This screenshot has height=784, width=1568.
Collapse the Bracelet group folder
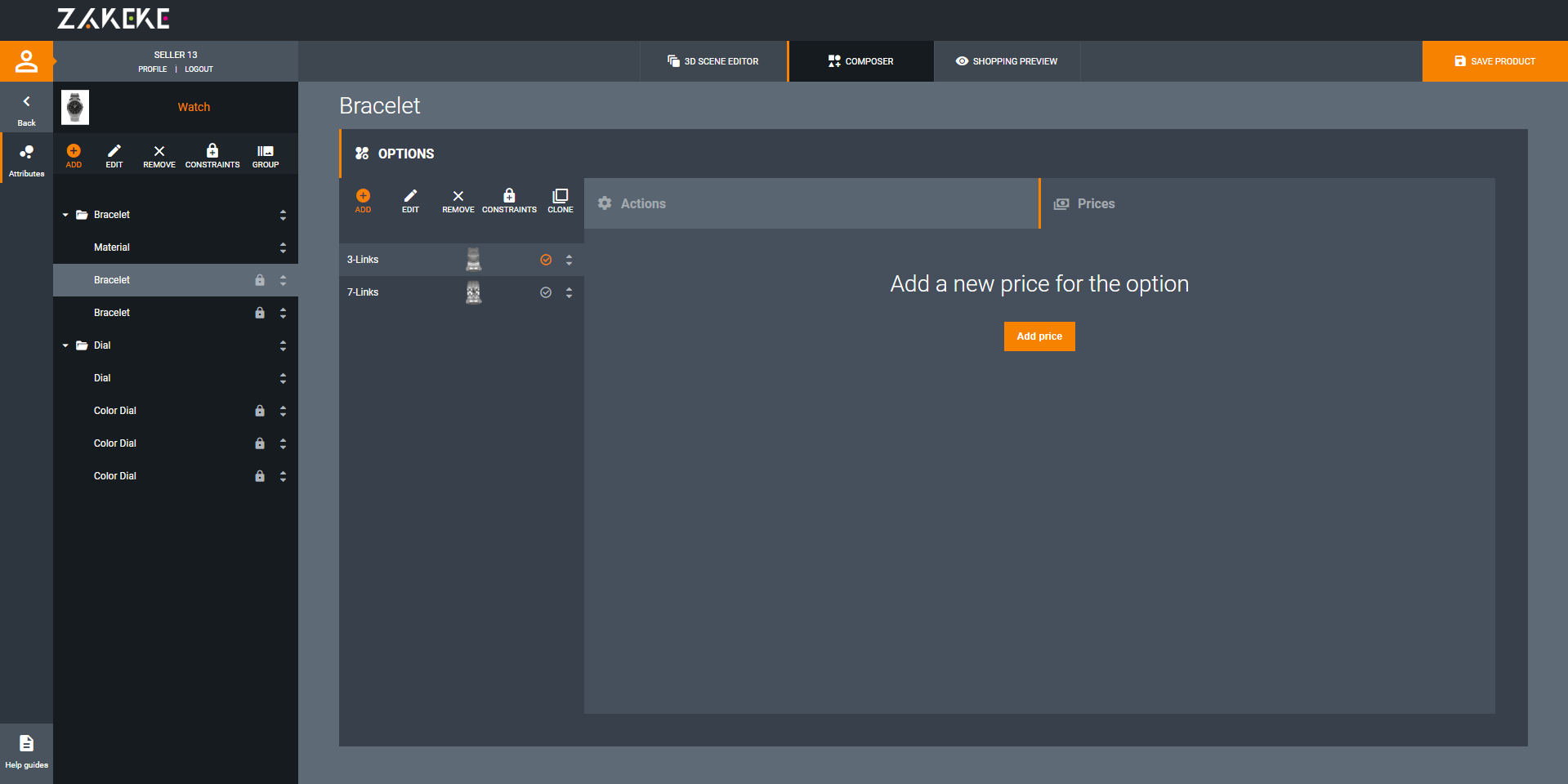65,215
